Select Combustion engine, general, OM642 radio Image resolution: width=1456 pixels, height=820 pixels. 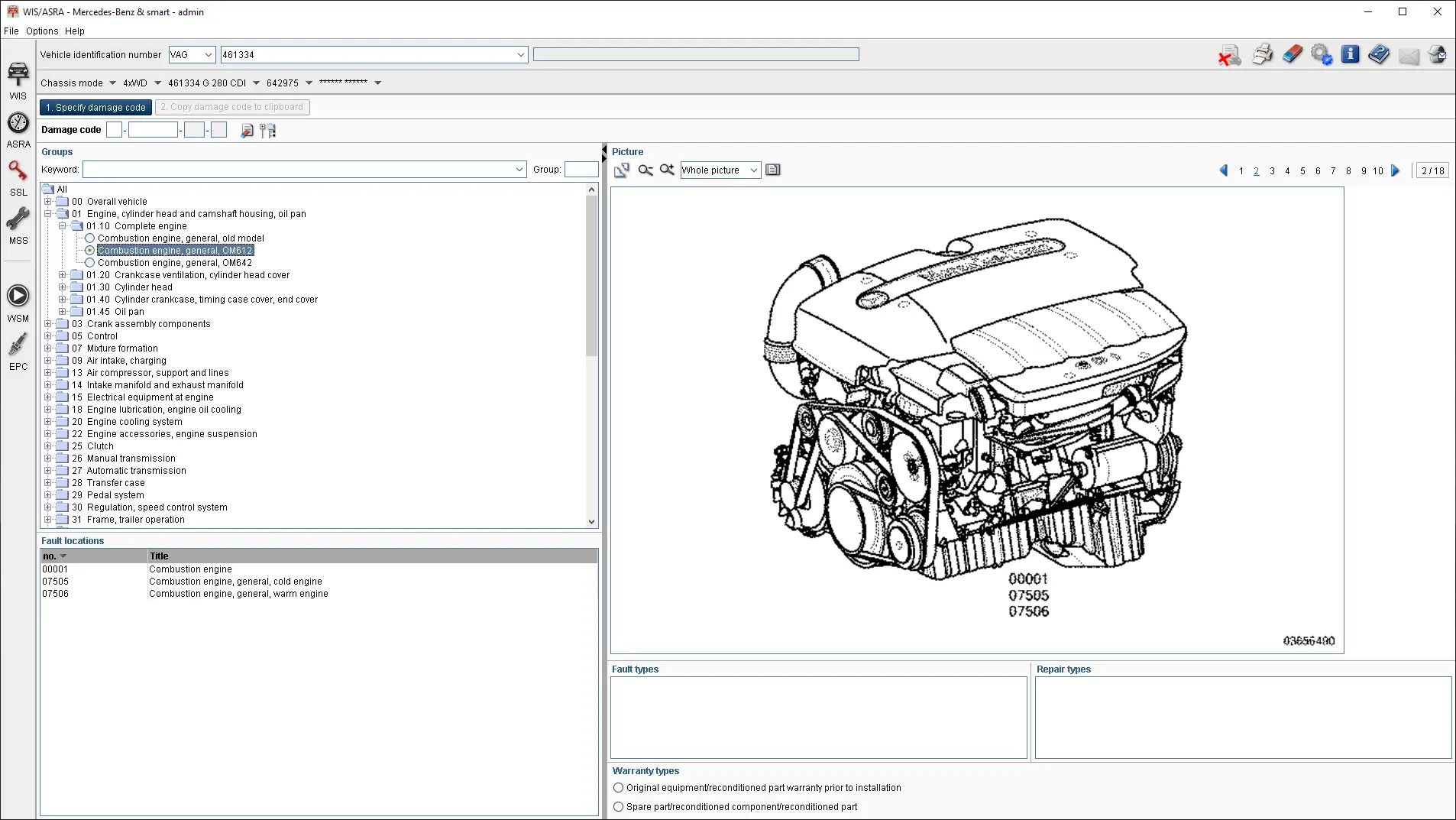point(90,263)
